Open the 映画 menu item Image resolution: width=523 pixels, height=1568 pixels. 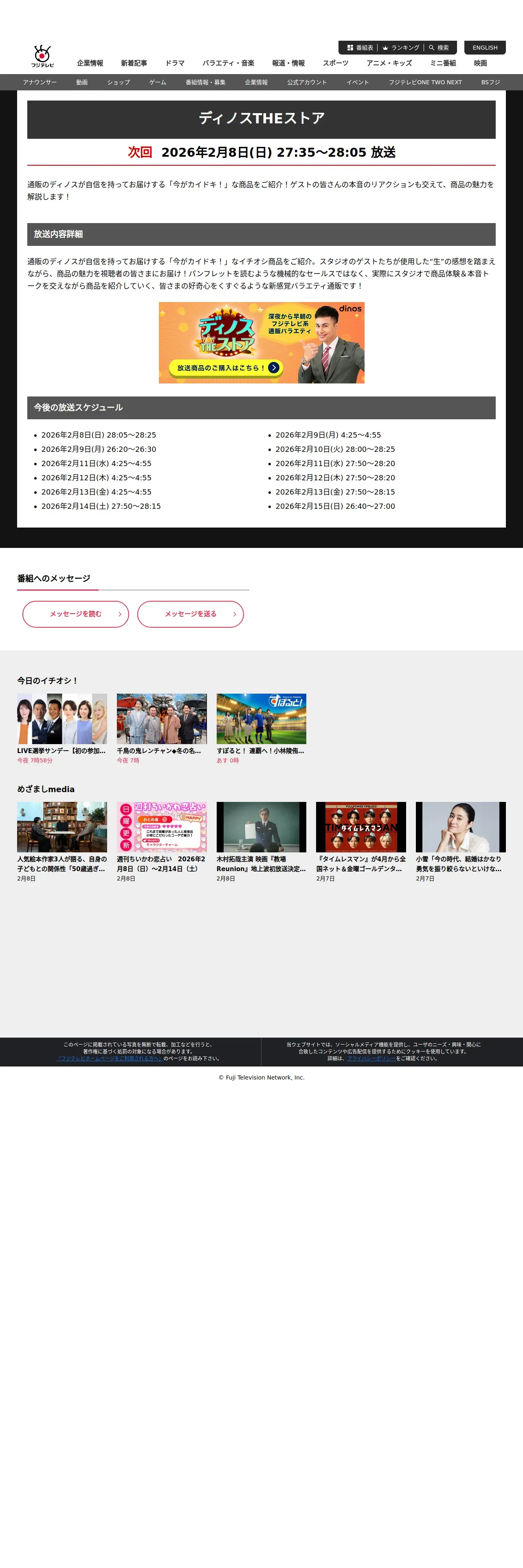coord(480,64)
